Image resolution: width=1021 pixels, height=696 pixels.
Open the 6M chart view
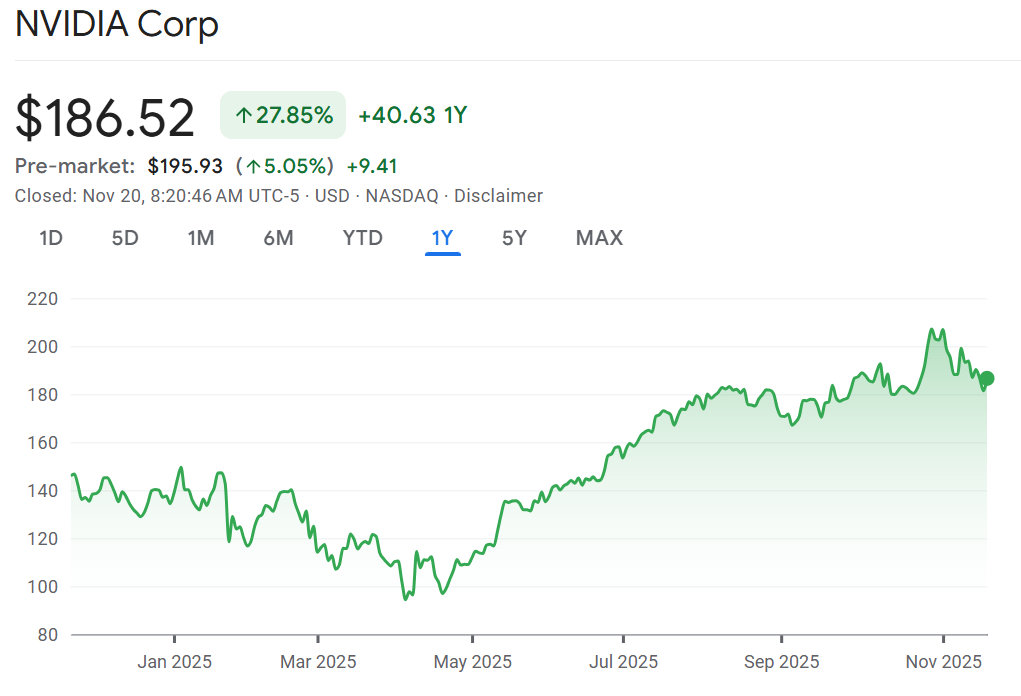(x=278, y=238)
